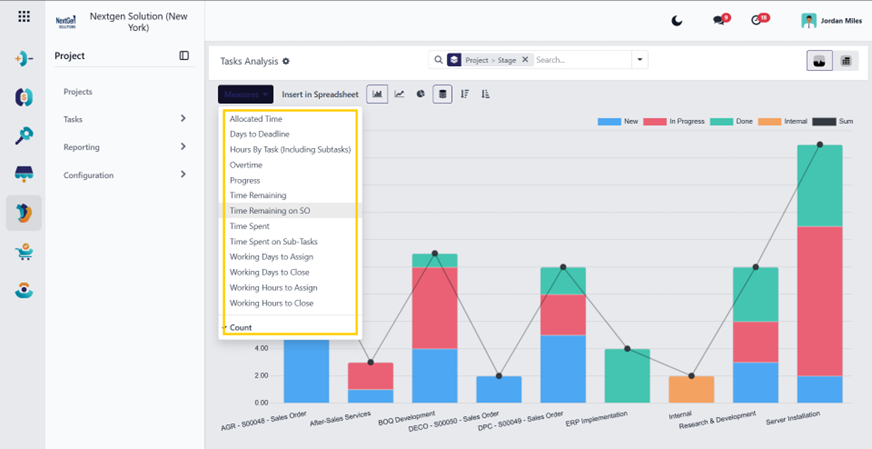Screen dimensions: 872x449
Task: Collapse the Project sidebar panel icon
Action: [x=184, y=56]
